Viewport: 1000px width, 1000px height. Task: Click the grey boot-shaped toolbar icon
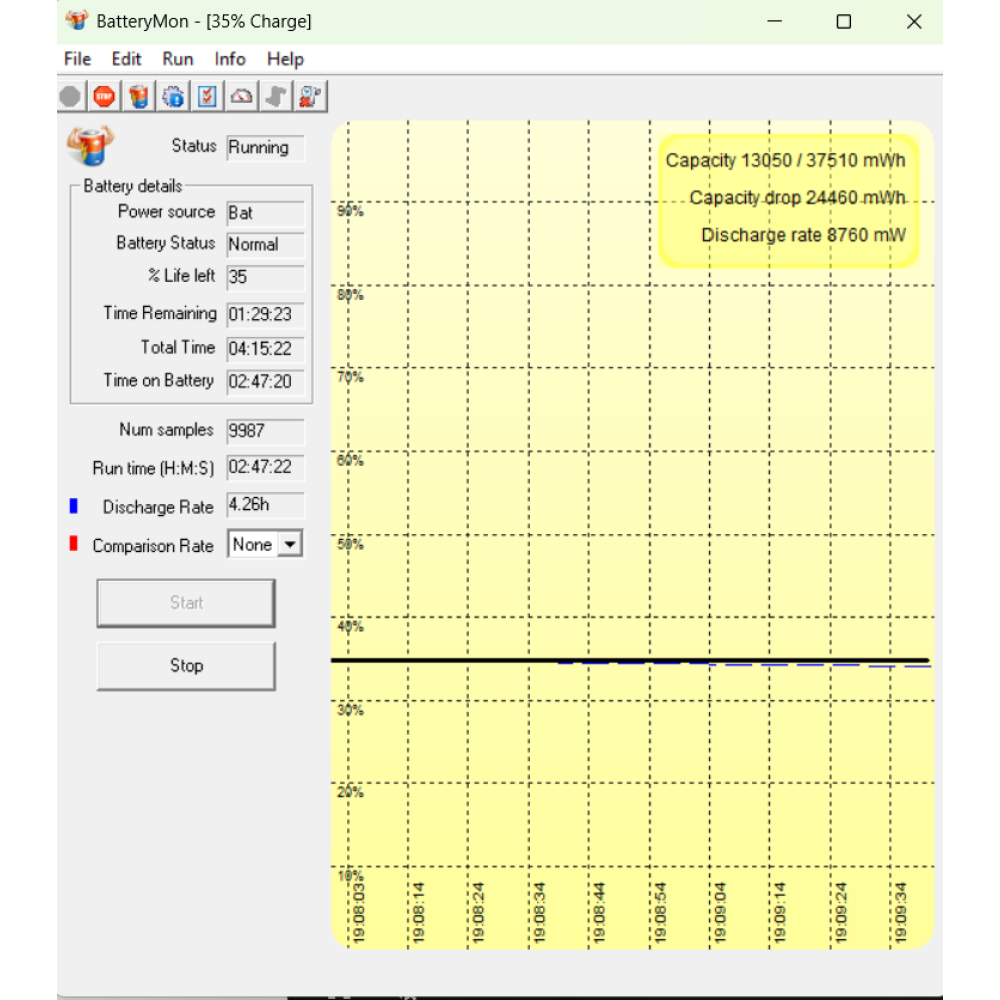coord(276,97)
